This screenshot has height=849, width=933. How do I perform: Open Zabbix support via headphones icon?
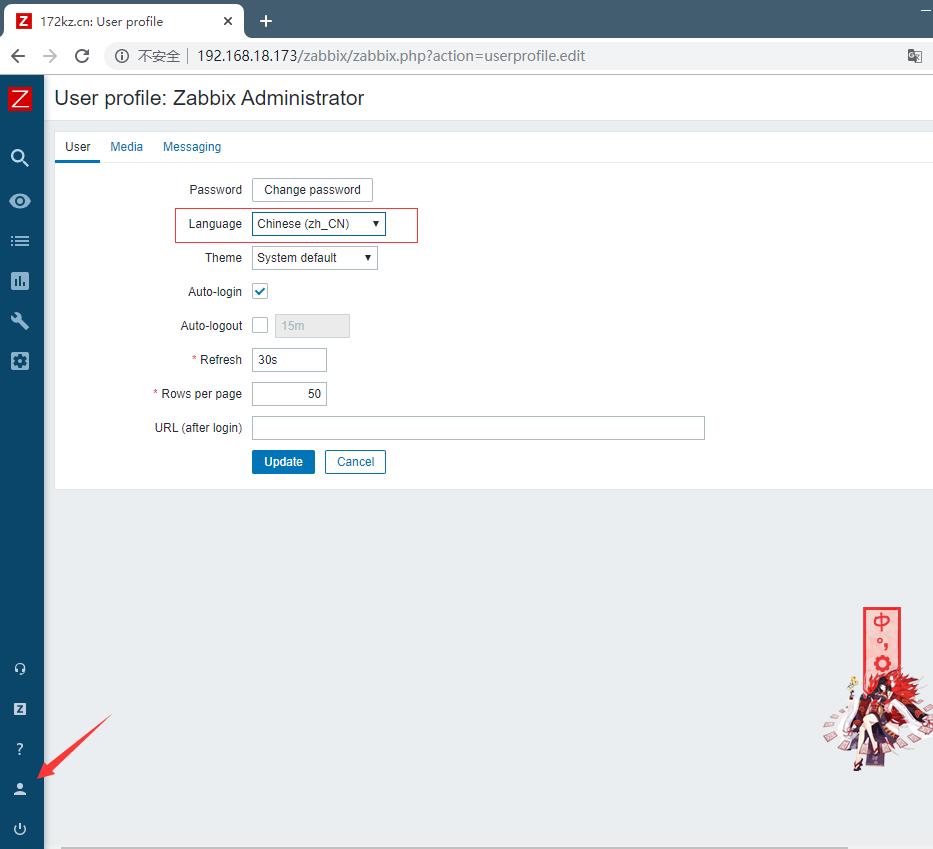click(20, 668)
